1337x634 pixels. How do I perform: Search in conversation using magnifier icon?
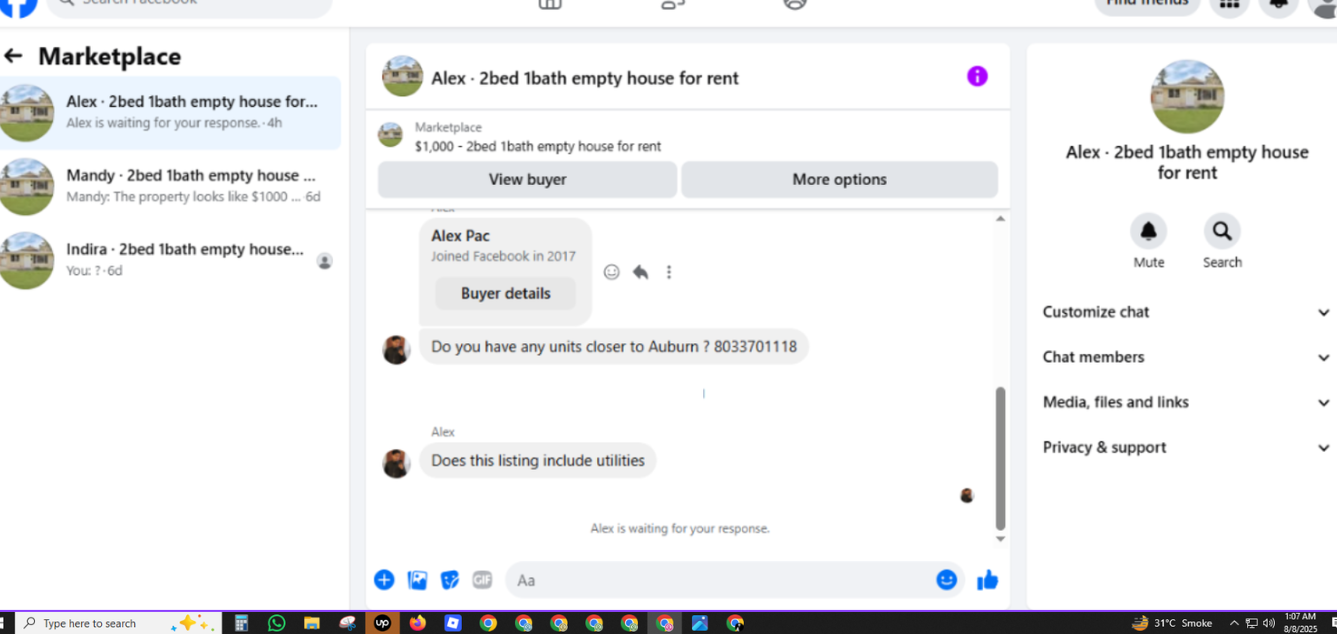(x=1222, y=231)
